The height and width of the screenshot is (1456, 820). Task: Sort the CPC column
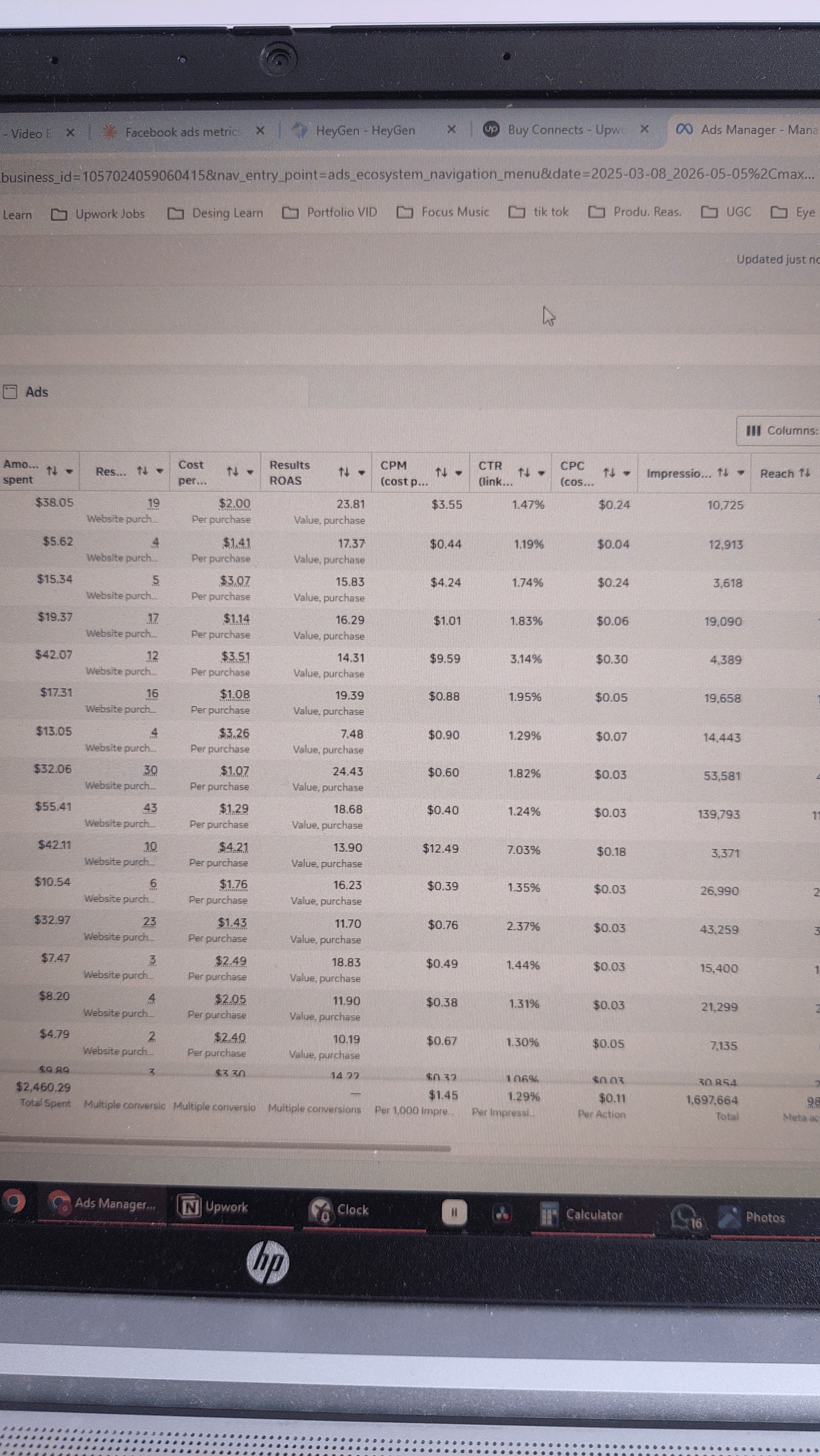[609, 472]
